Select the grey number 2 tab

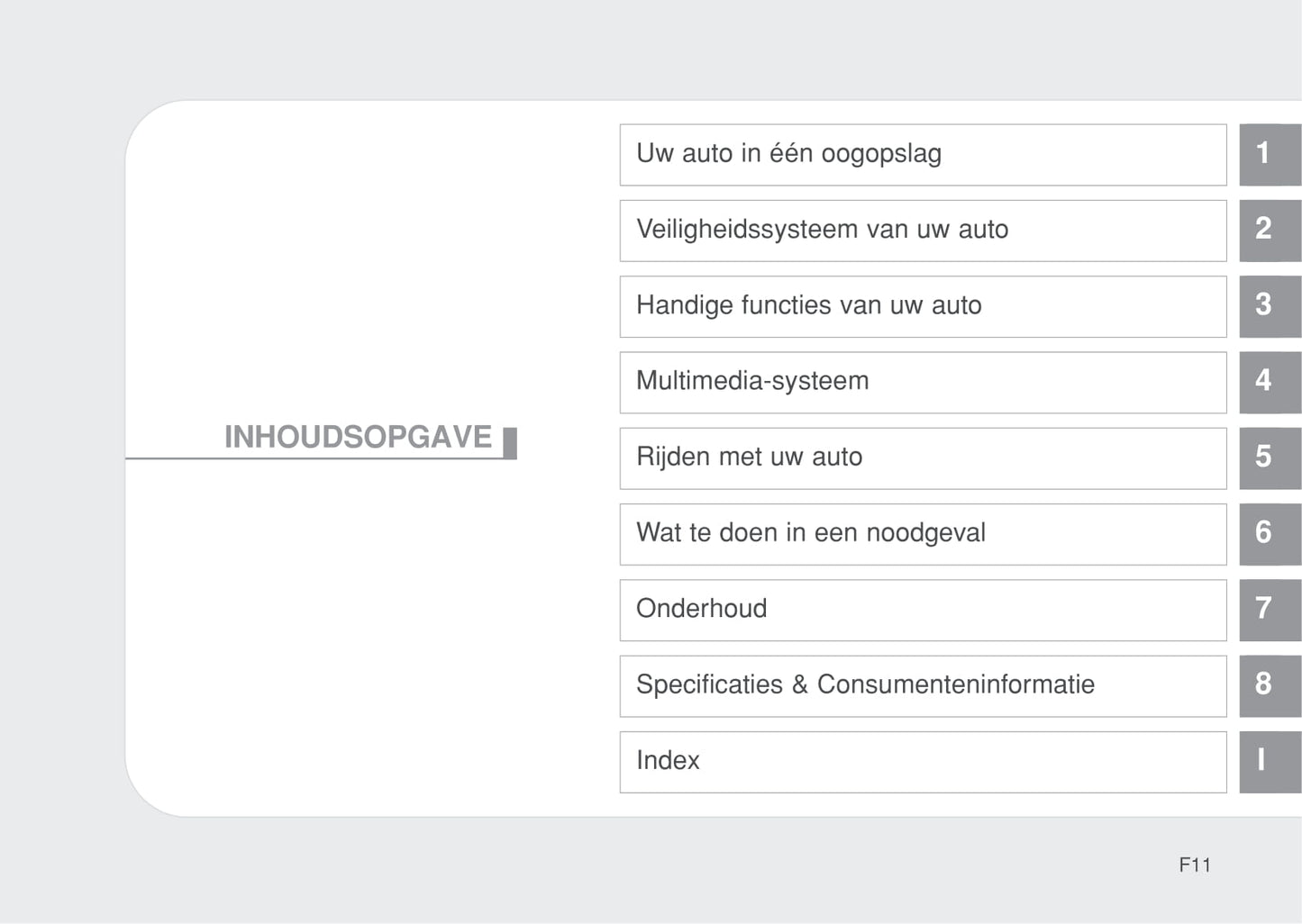1269,231
